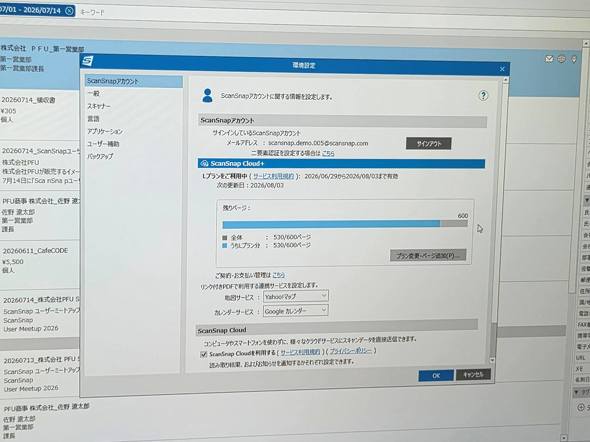Click the ScanSnap Cloud section header
Viewport: 590px width, 442px height.
point(338,328)
